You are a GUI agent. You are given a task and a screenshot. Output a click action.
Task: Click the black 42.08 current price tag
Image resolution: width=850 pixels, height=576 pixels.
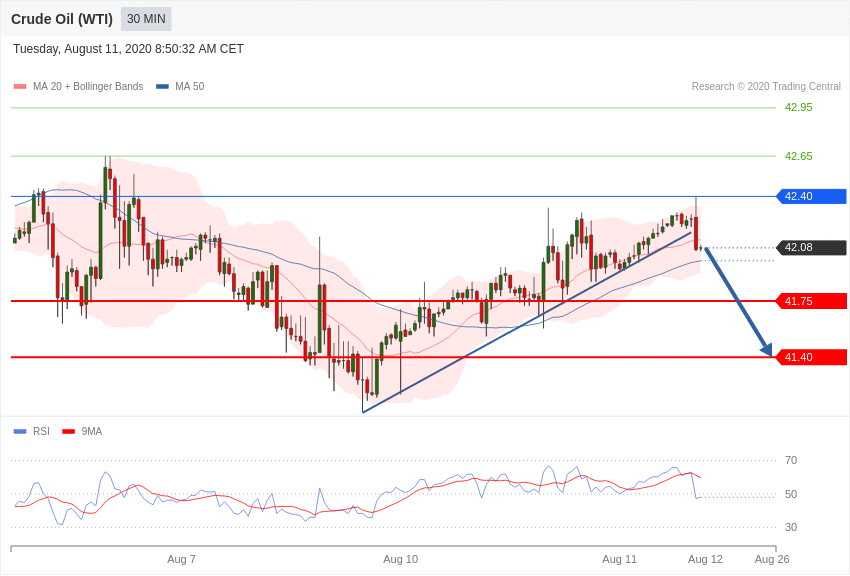tap(812, 248)
